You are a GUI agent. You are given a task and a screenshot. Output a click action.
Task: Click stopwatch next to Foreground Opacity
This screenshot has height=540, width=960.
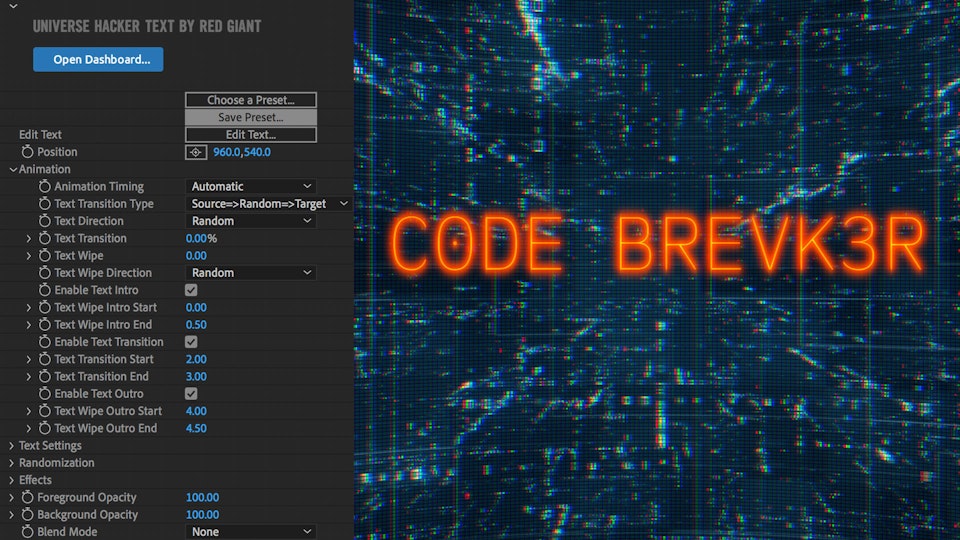pyautogui.click(x=28, y=498)
